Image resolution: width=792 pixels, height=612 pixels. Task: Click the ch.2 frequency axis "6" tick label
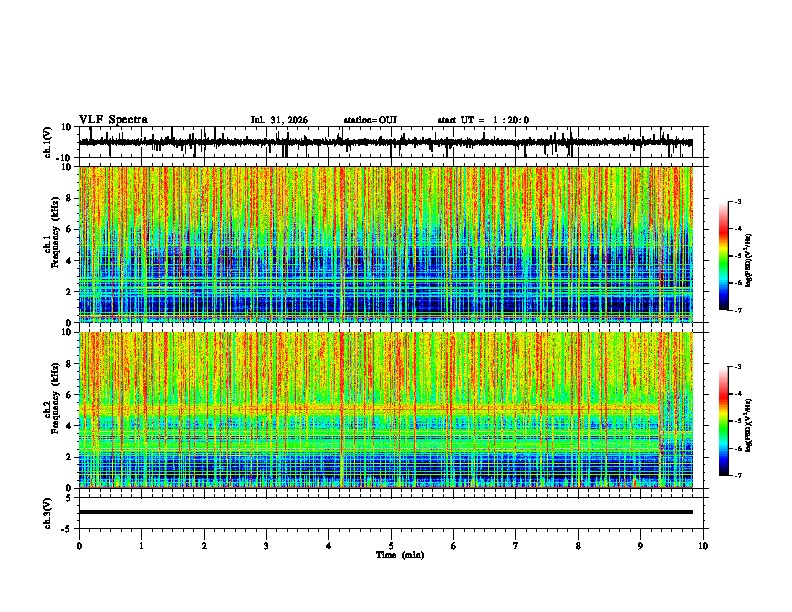[70, 395]
